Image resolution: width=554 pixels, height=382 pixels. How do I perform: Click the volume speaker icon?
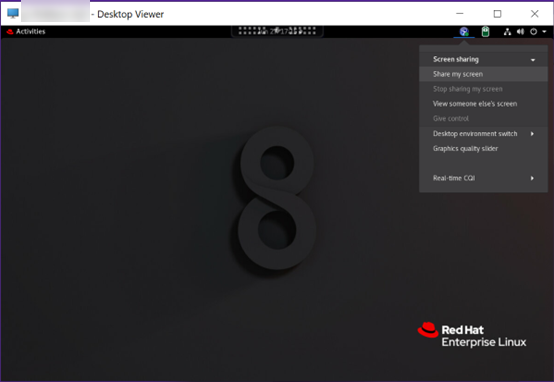520,32
